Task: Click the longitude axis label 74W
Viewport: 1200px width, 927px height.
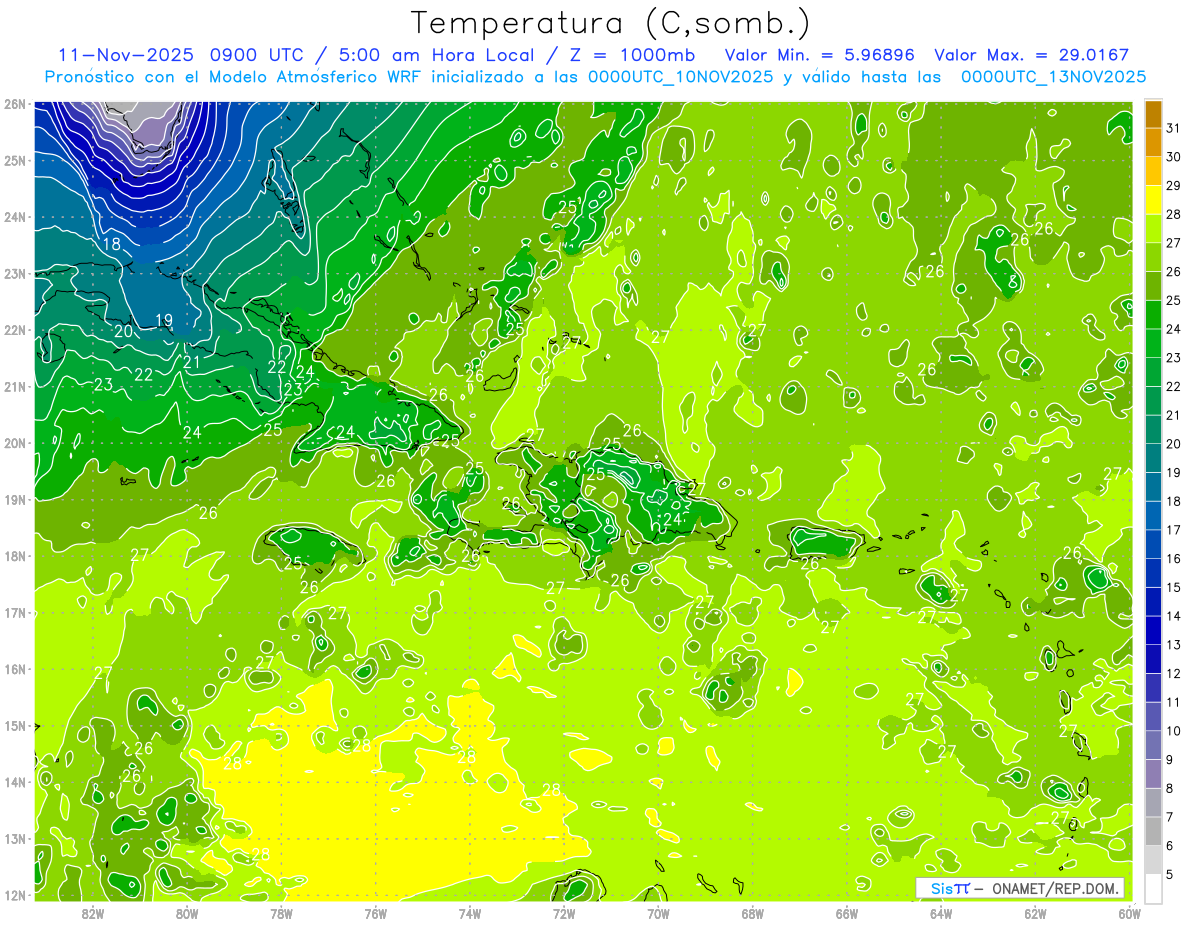Action: pos(469,913)
